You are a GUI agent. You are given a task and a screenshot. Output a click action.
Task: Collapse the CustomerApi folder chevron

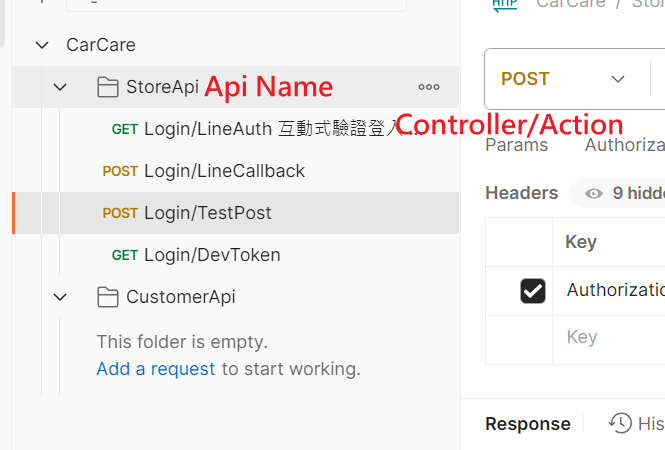(60, 297)
